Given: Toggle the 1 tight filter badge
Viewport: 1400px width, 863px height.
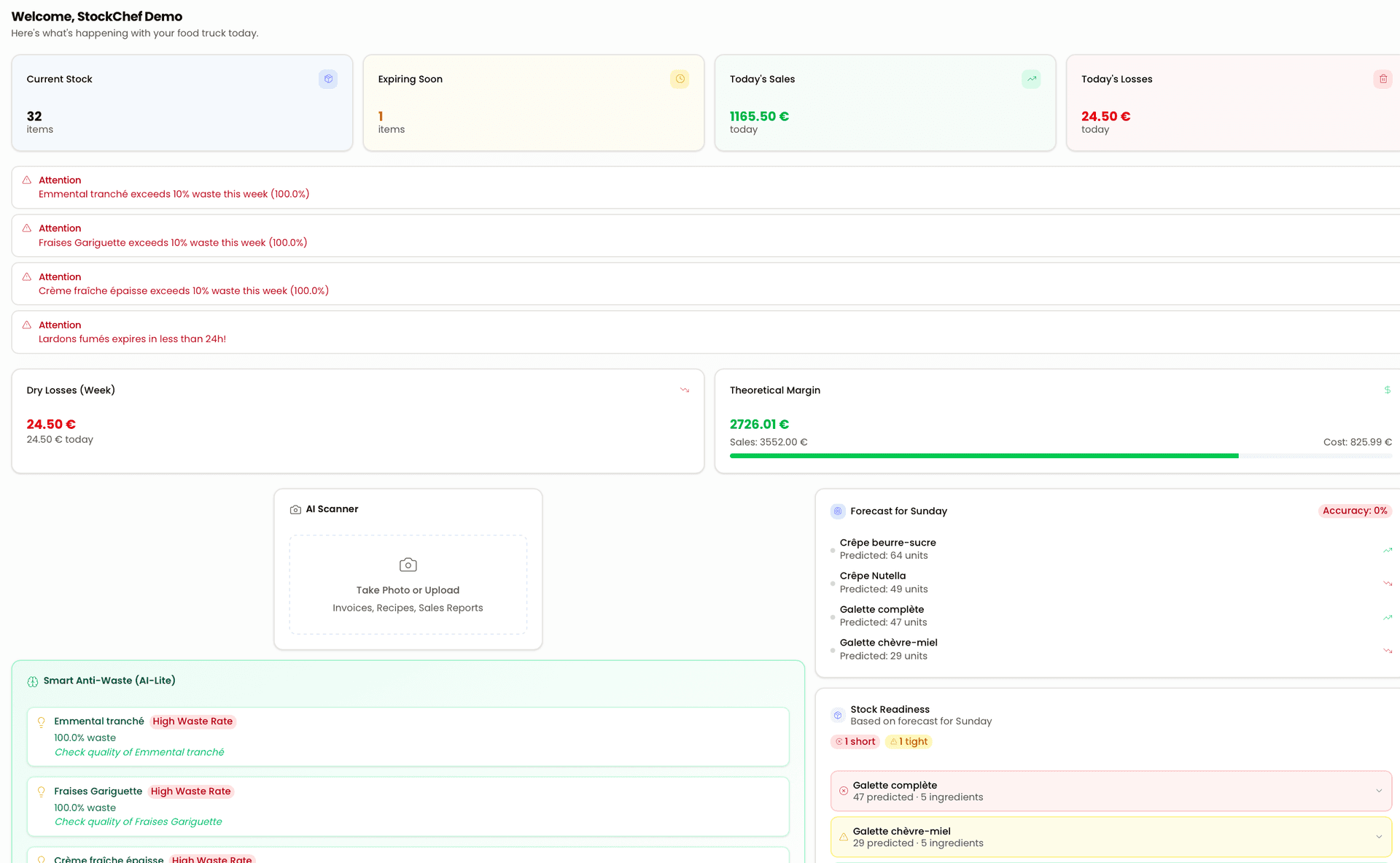Looking at the screenshot, I should point(909,742).
